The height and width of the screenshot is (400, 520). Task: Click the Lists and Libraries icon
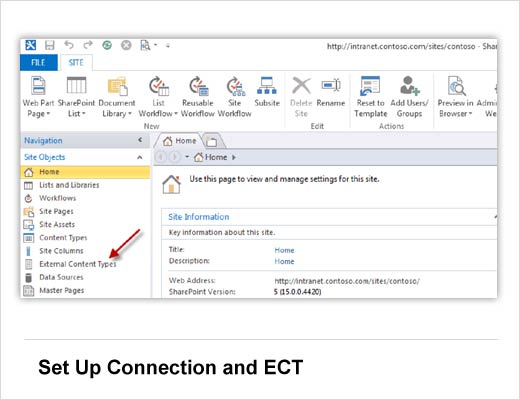[29, 185]
